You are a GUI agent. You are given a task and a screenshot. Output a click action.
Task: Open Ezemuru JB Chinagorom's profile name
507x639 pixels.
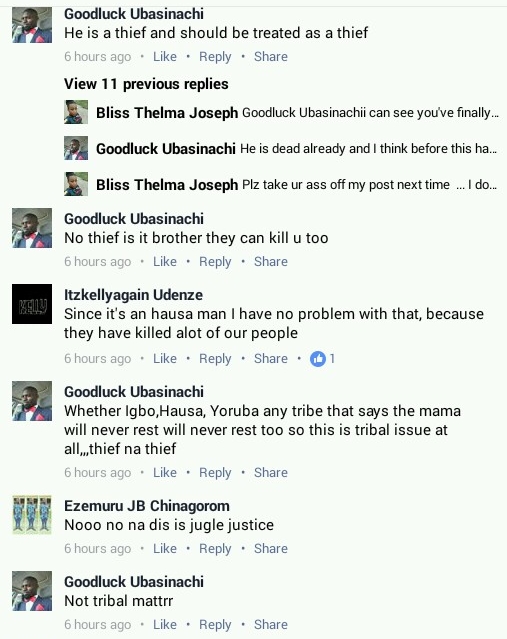(147, 506)
